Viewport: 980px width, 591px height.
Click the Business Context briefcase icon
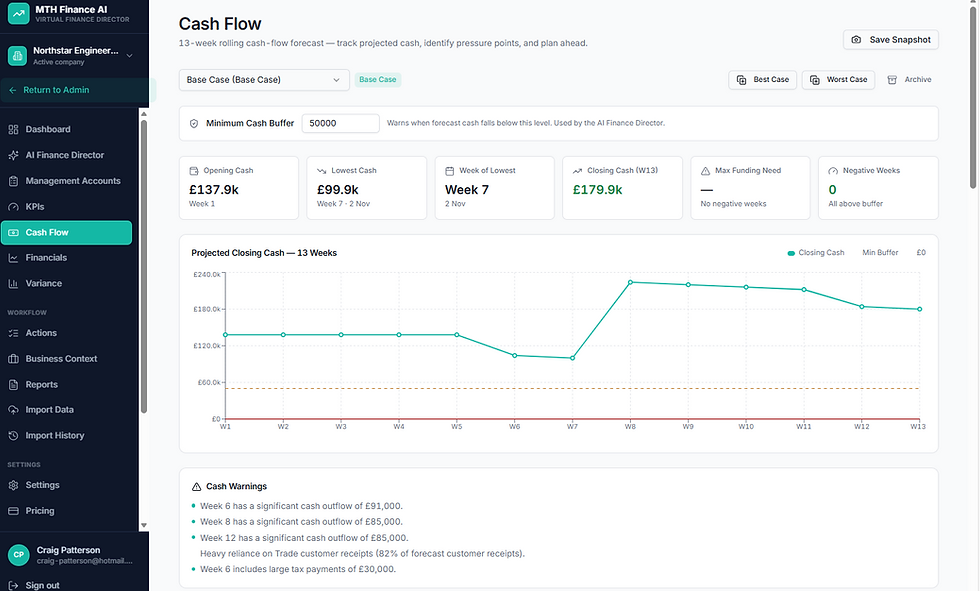[x=13, y=359]
